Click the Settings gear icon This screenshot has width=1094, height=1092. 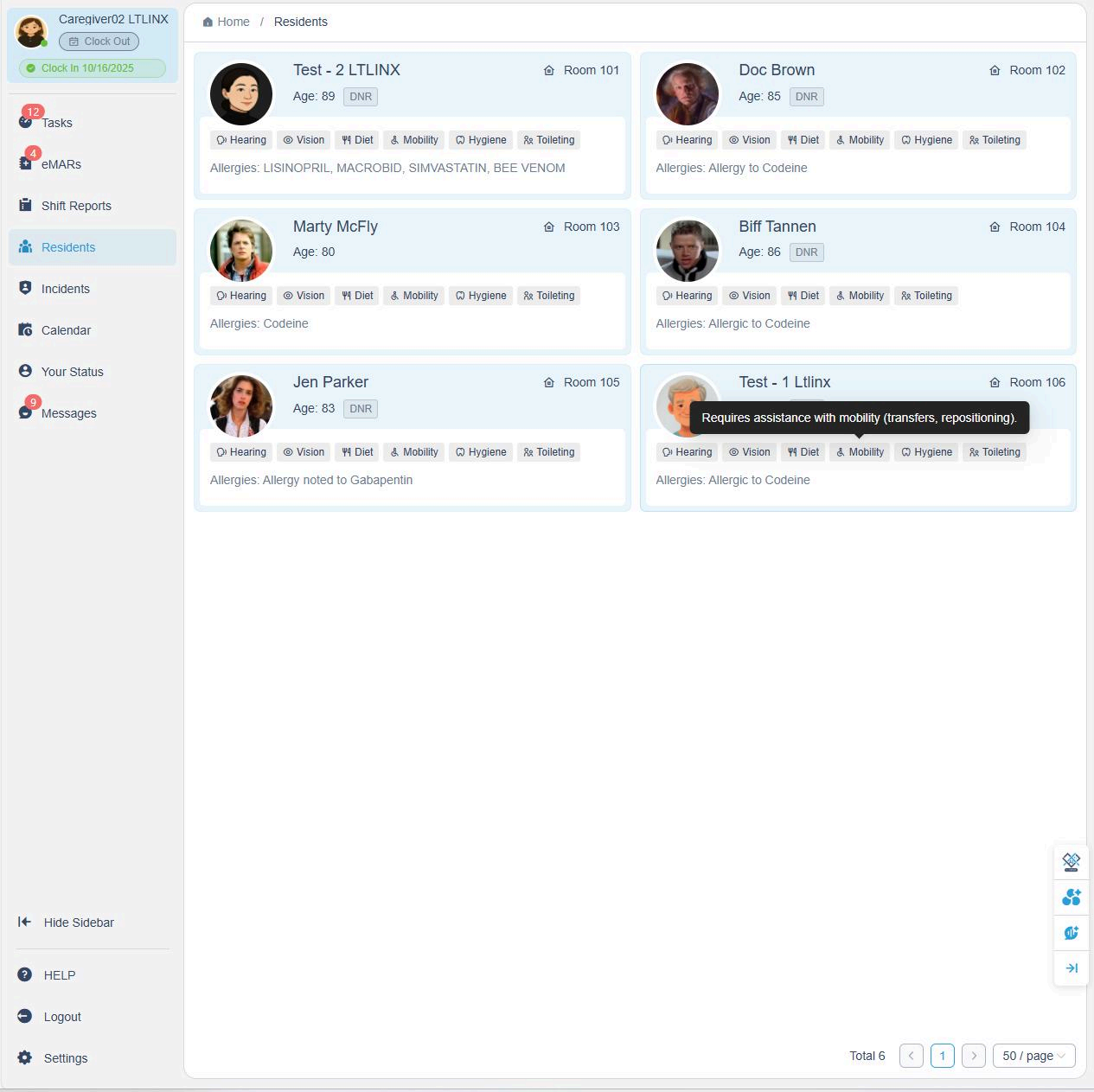coord(25,1057)
